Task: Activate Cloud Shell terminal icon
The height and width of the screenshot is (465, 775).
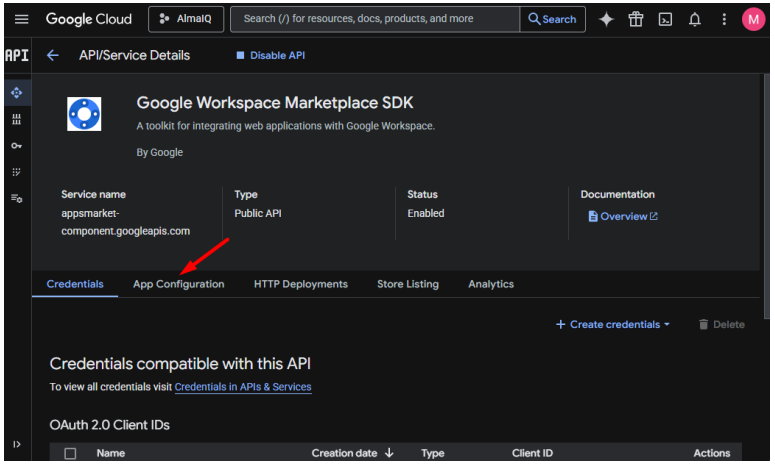Action: 665,19
